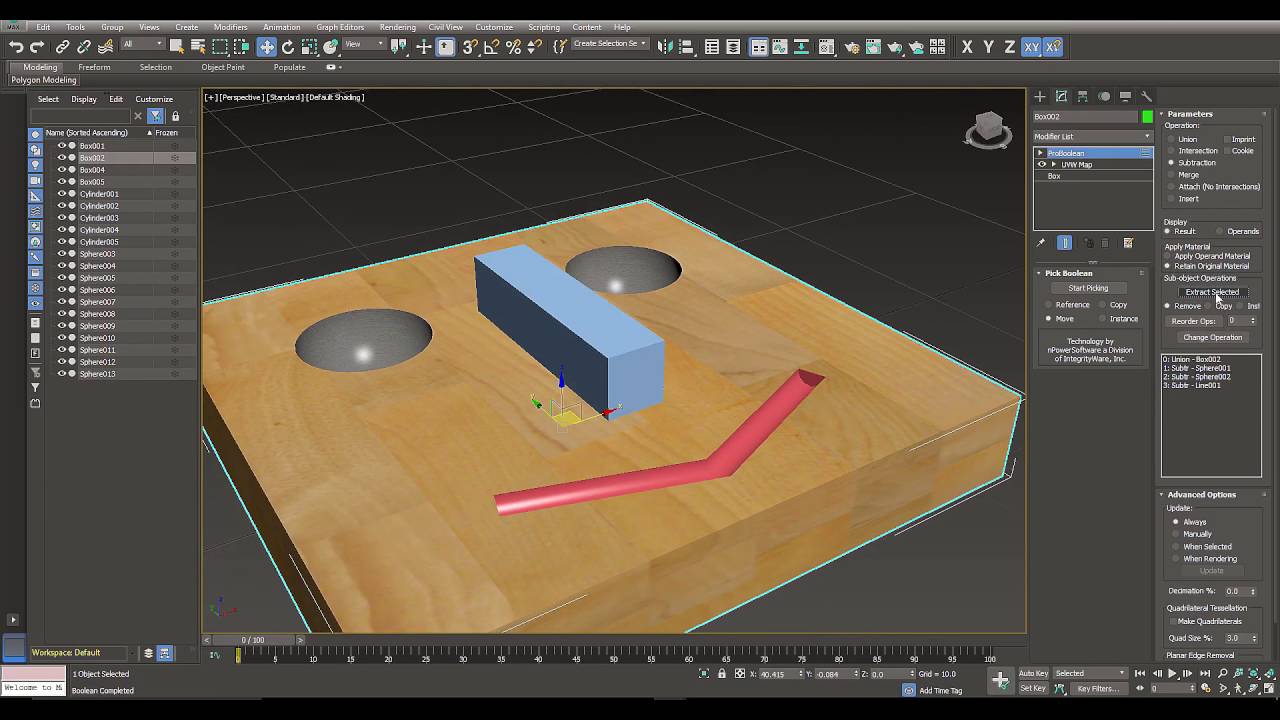
Task: Restrict transform to Y axis
Action: pyautogui.click(x=988, y=47)
